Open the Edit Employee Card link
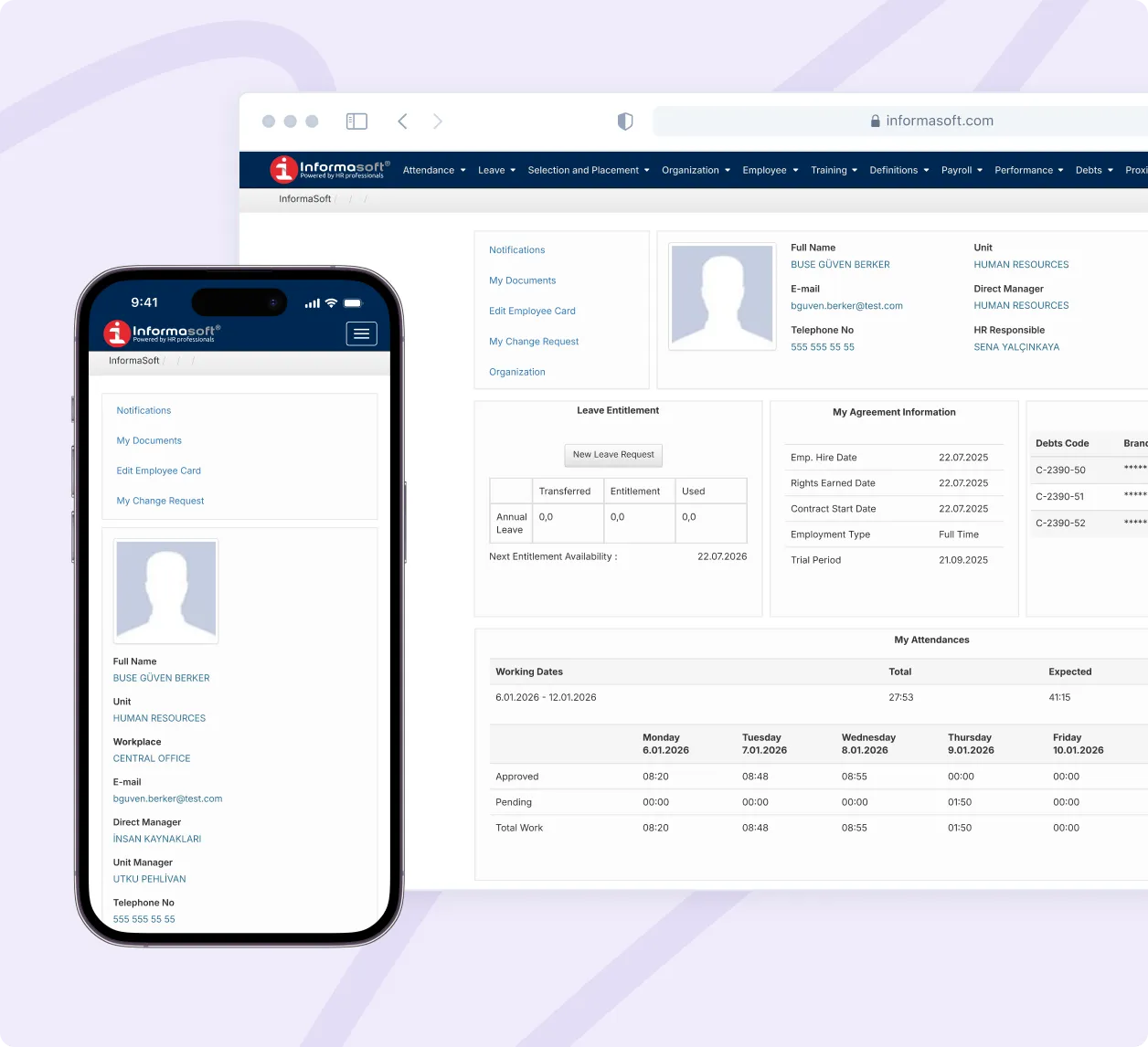1148x1047 pixels. tap(532, 311)
